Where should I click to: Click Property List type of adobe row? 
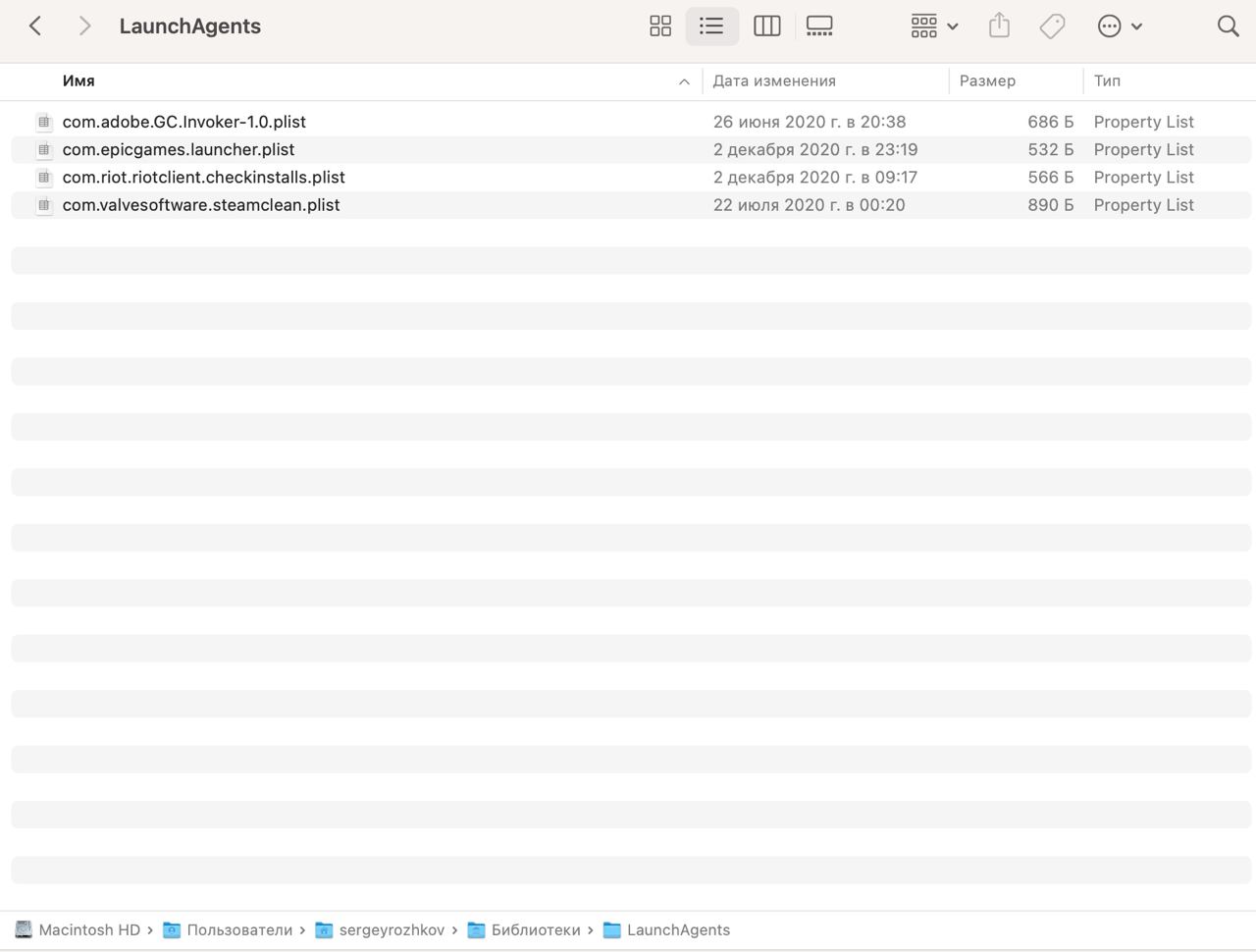point(1144,122)
